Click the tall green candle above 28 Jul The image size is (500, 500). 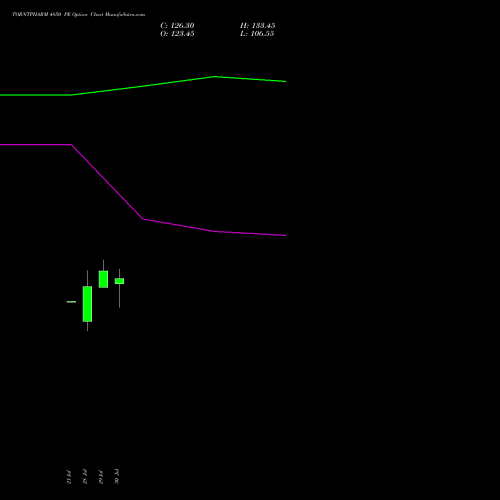coord(87,304)
